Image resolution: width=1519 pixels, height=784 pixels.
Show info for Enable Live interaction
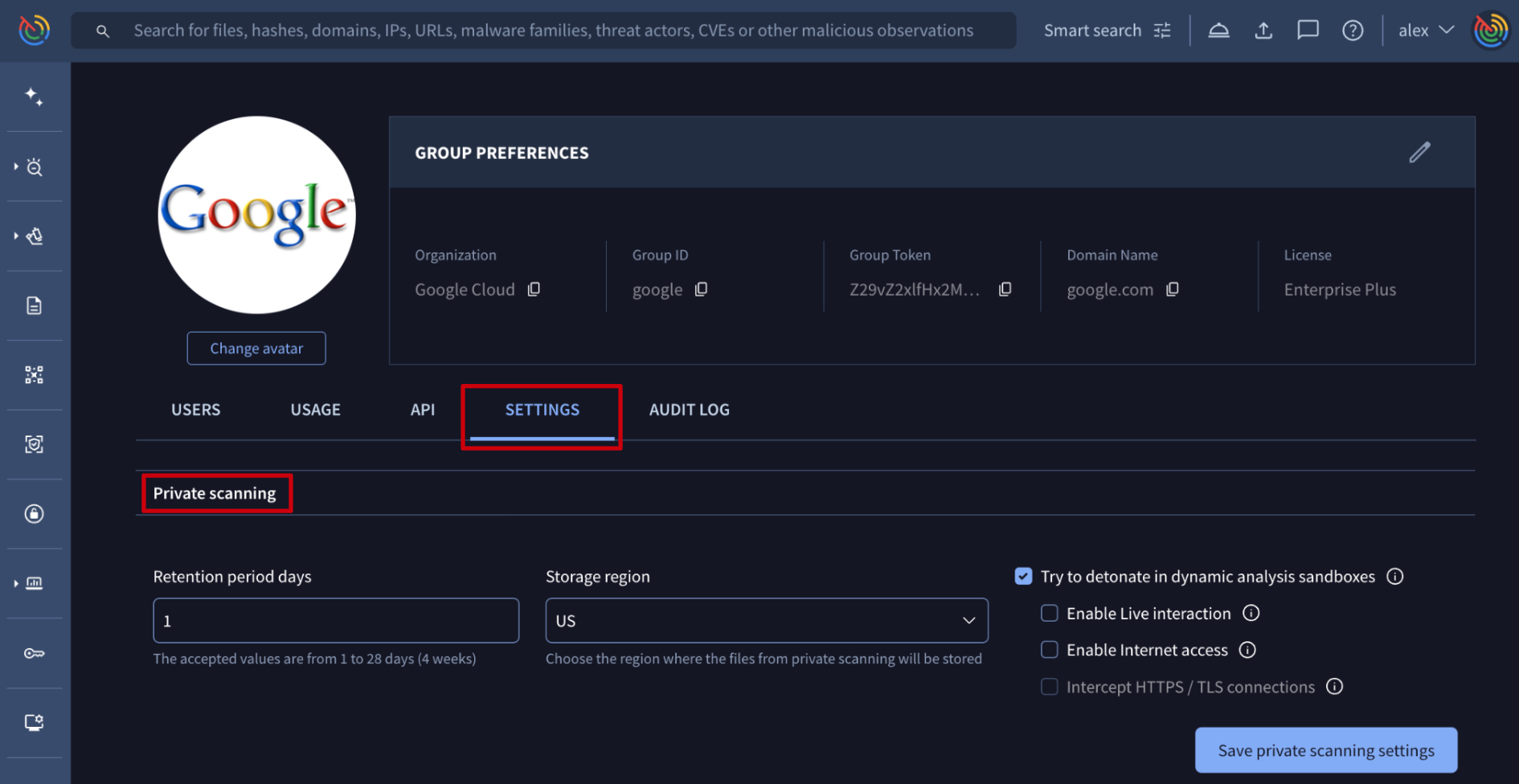1251,614
